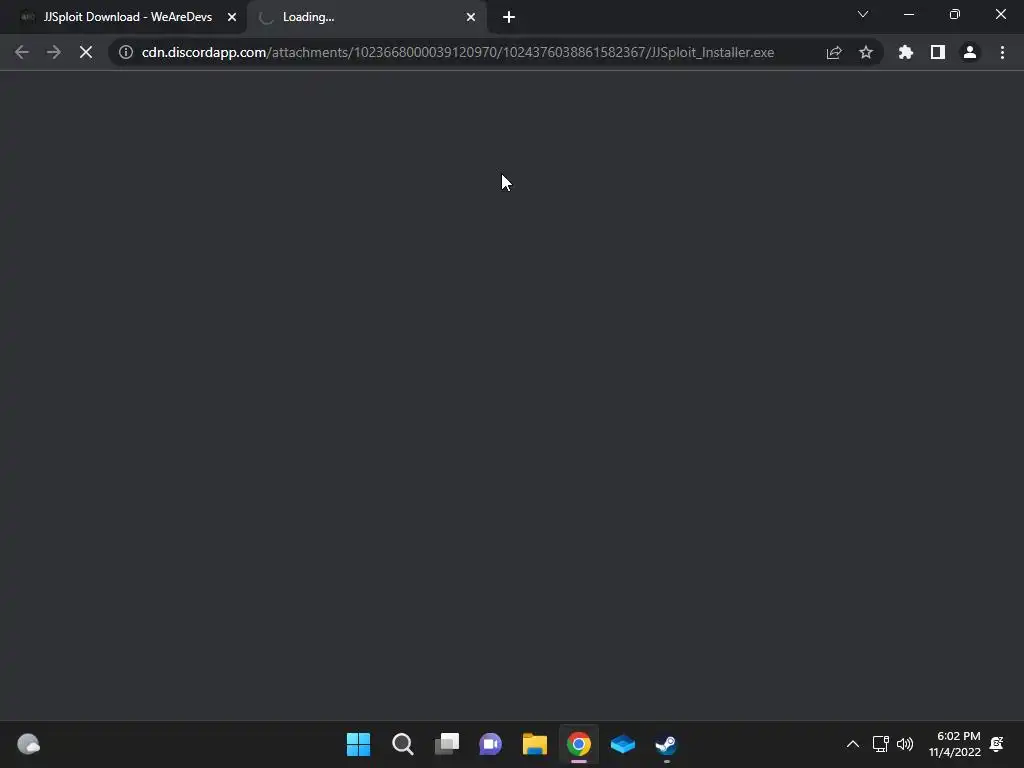Open clock showing 6:02 PM
This screenshot has width=1024, height=768.
955,744
